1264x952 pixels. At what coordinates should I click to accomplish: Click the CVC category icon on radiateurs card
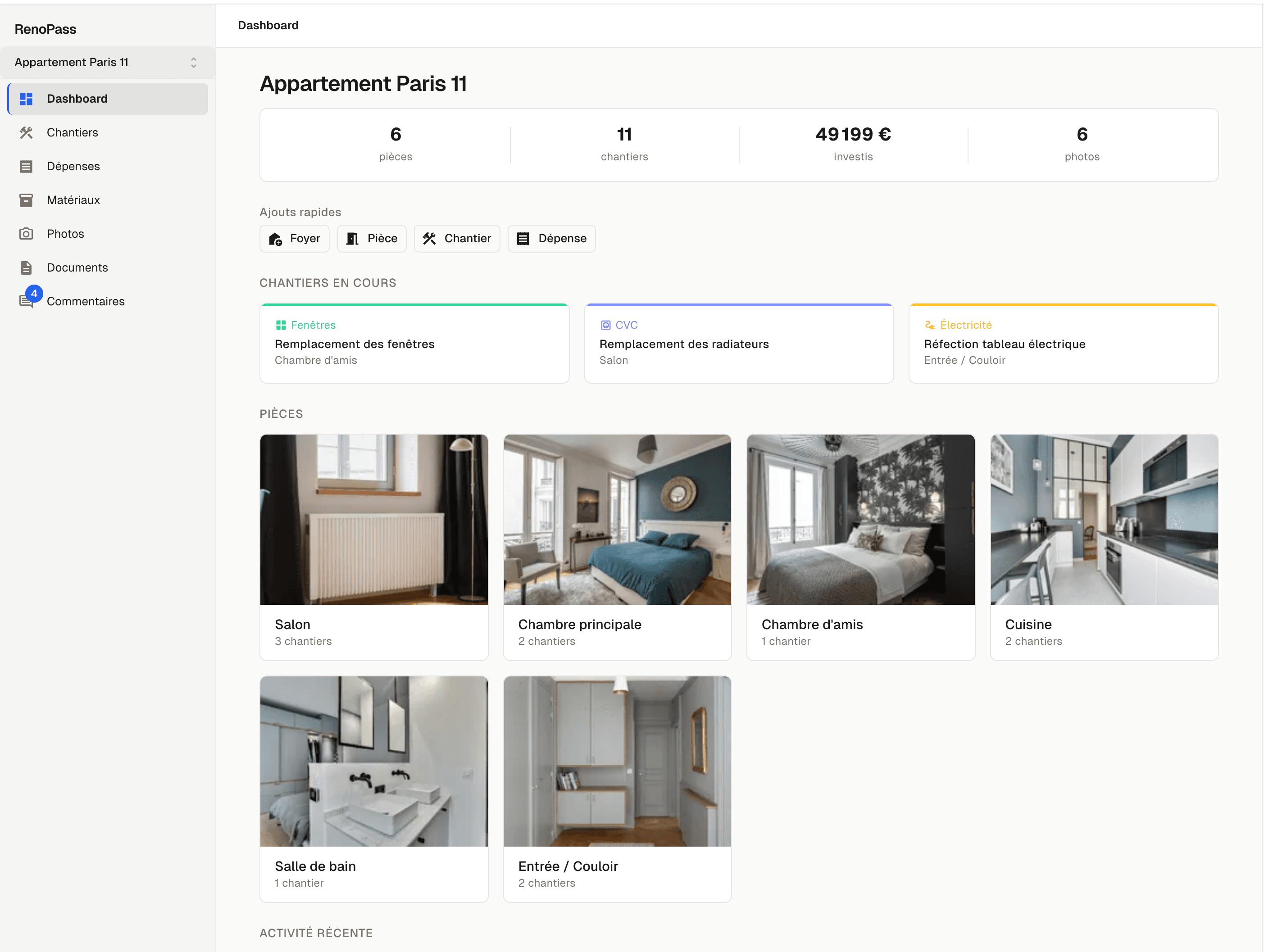point(606,325)
